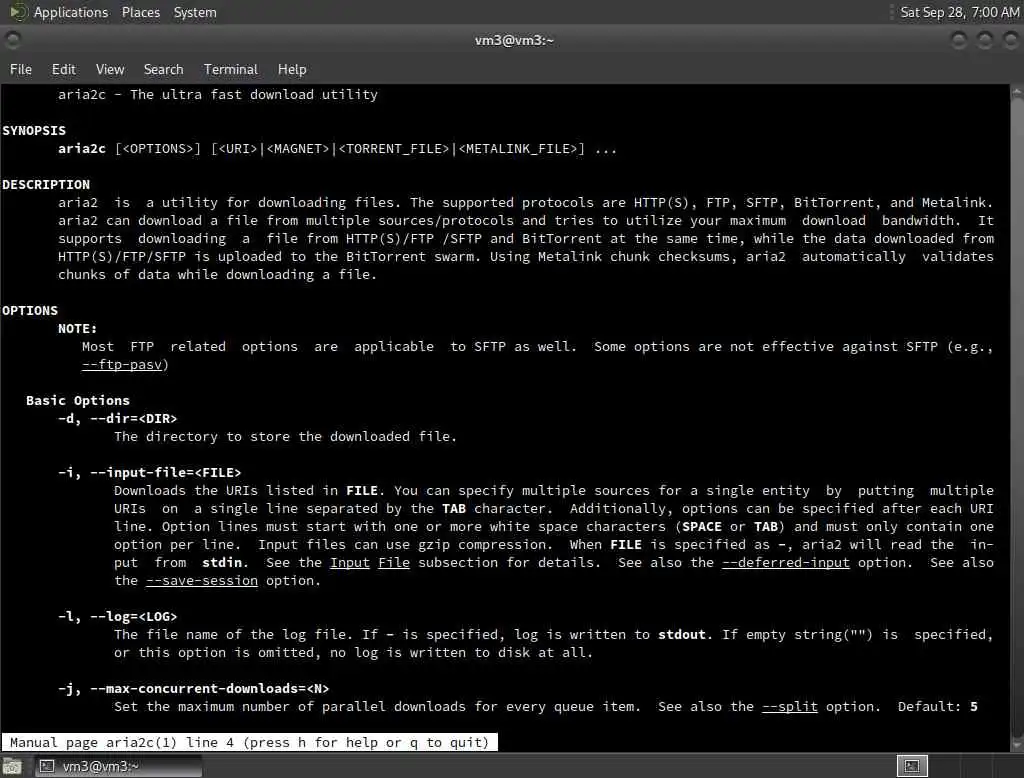1024x778 pixels.
Task: Click the underlined --split option
Action: (790, 707)
